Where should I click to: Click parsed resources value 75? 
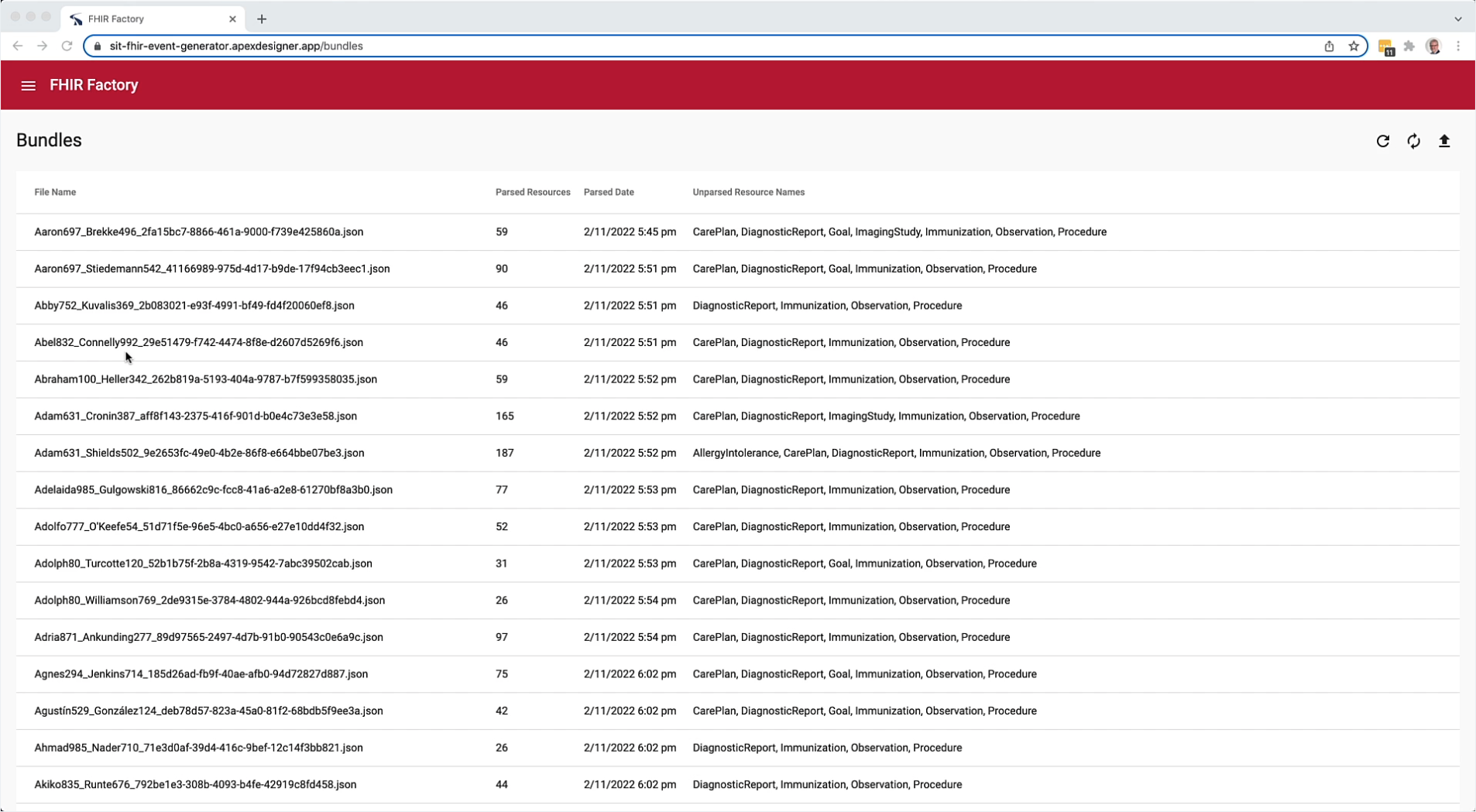click(502, 674)
